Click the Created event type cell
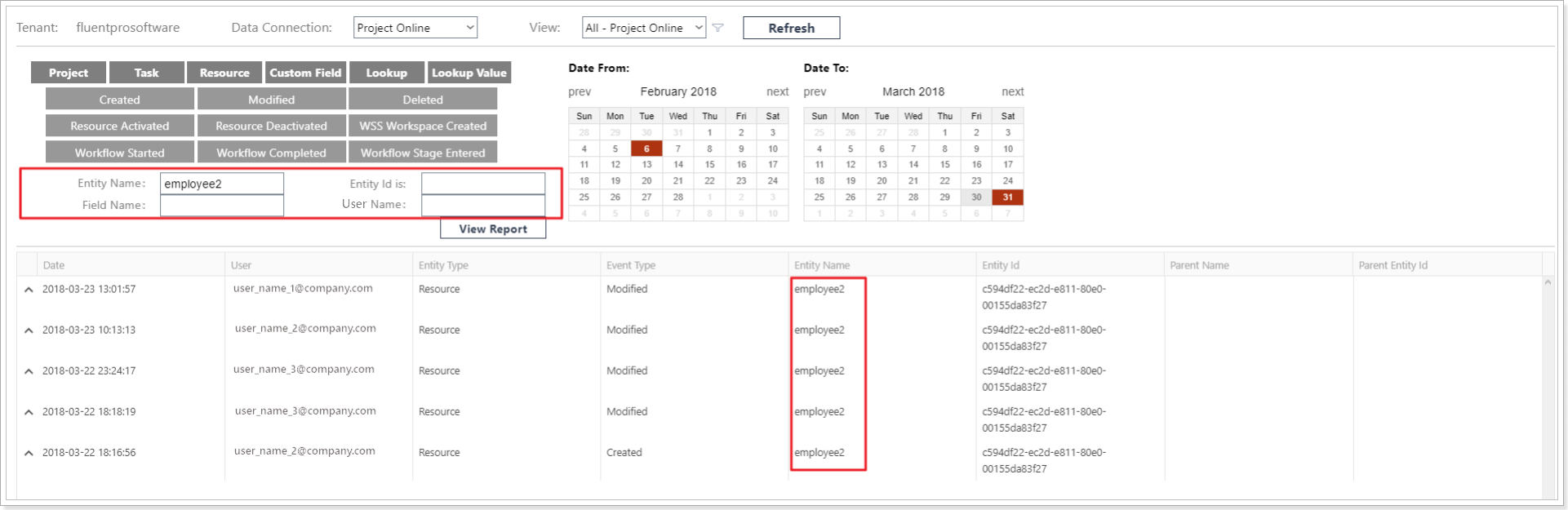The height and width of the screenshot is (510, 1568). (624, 452)
